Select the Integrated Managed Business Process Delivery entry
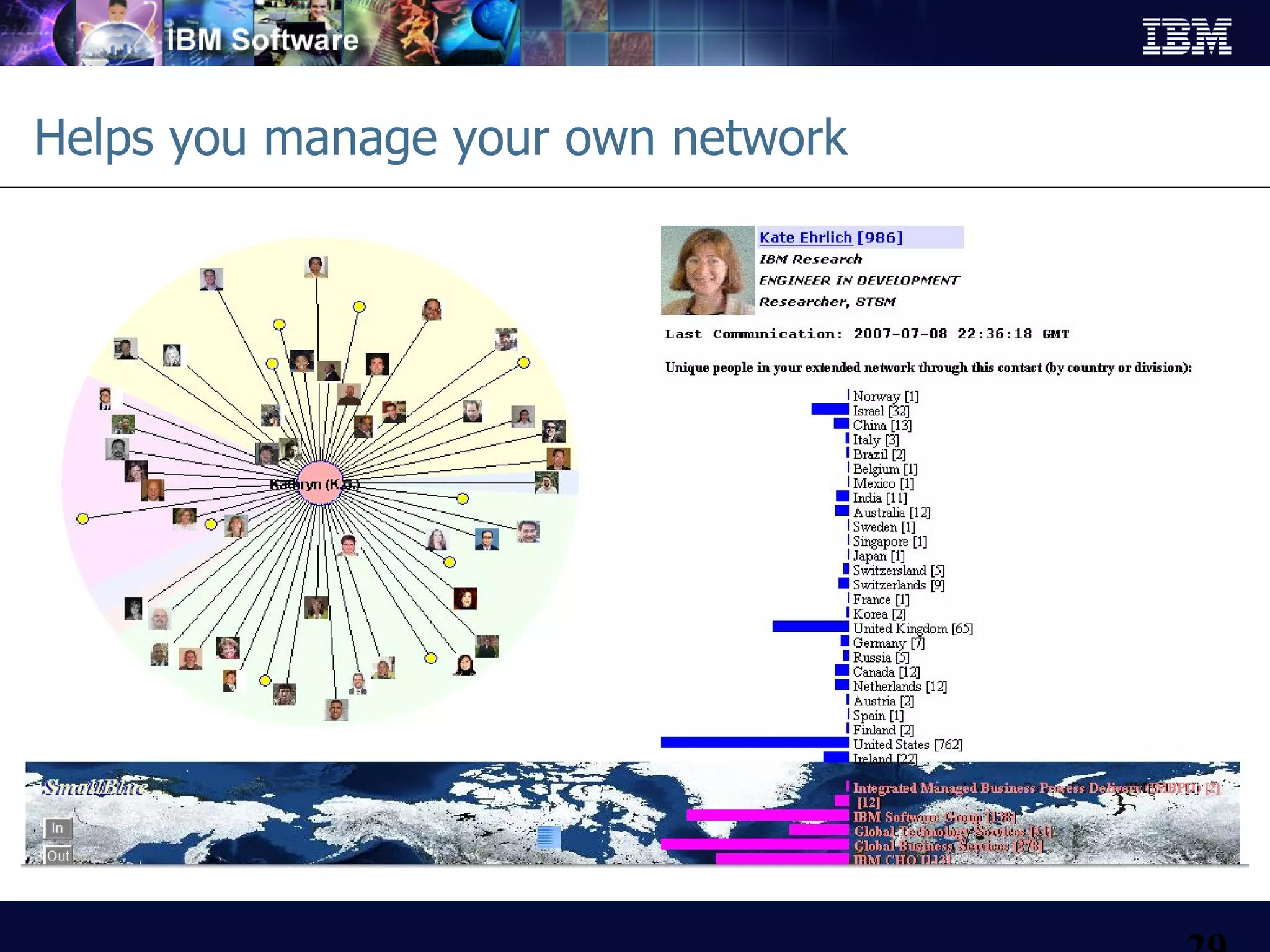This screenshot has width=1270, height=952. pos(1036,788)
